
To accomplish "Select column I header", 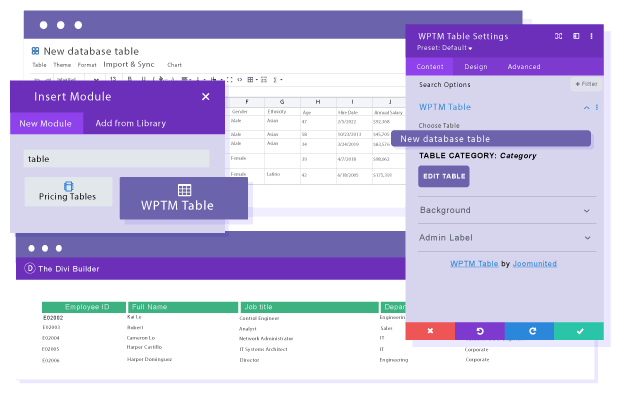I will [x=352, y=102].
